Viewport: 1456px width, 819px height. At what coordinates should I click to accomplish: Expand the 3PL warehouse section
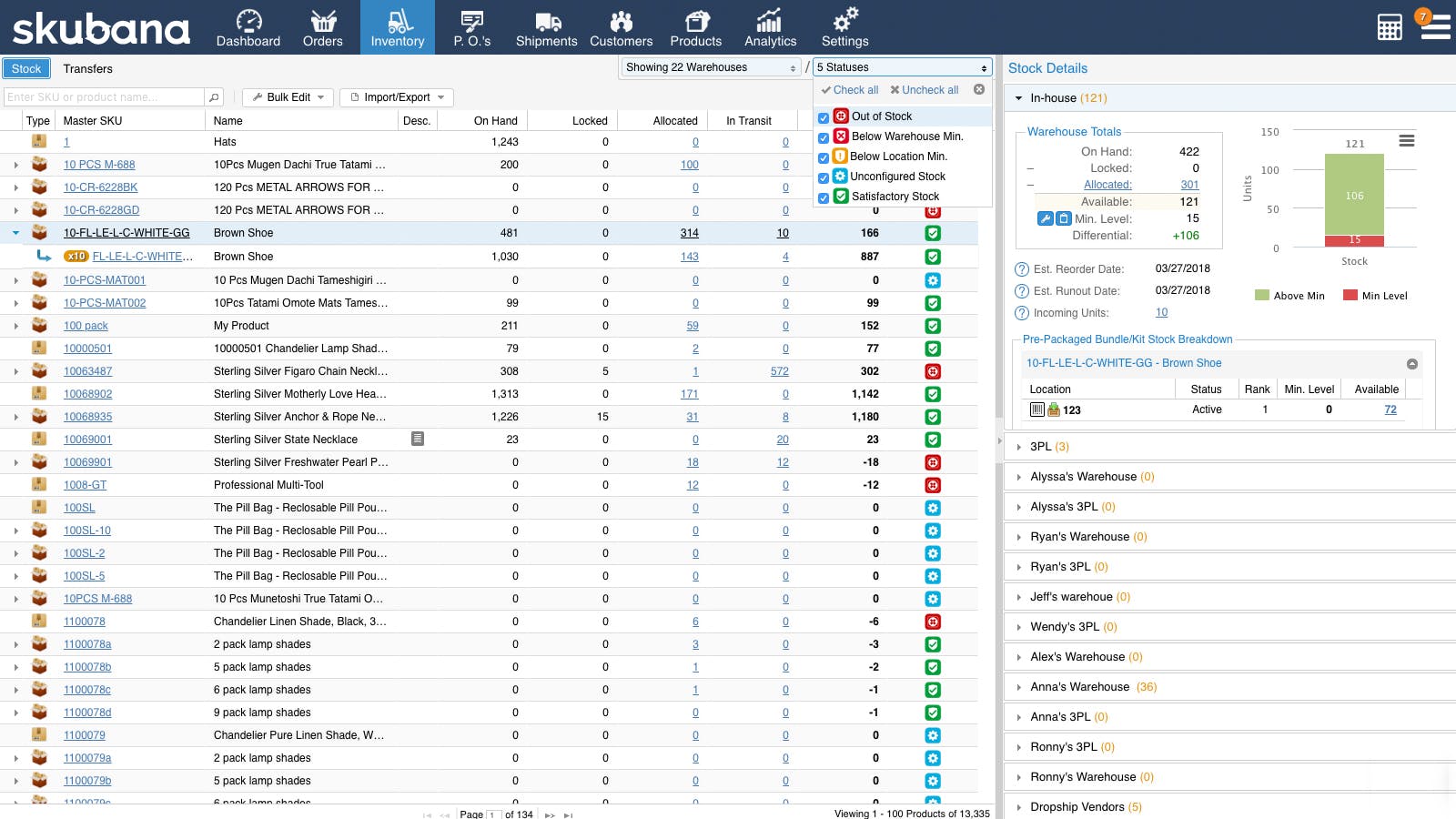point(1018,447)
